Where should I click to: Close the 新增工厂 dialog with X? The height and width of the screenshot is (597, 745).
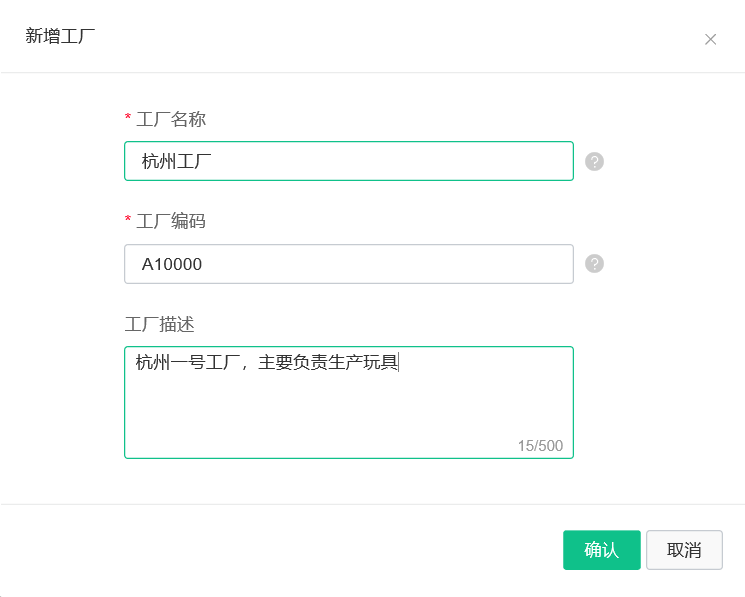710,39
